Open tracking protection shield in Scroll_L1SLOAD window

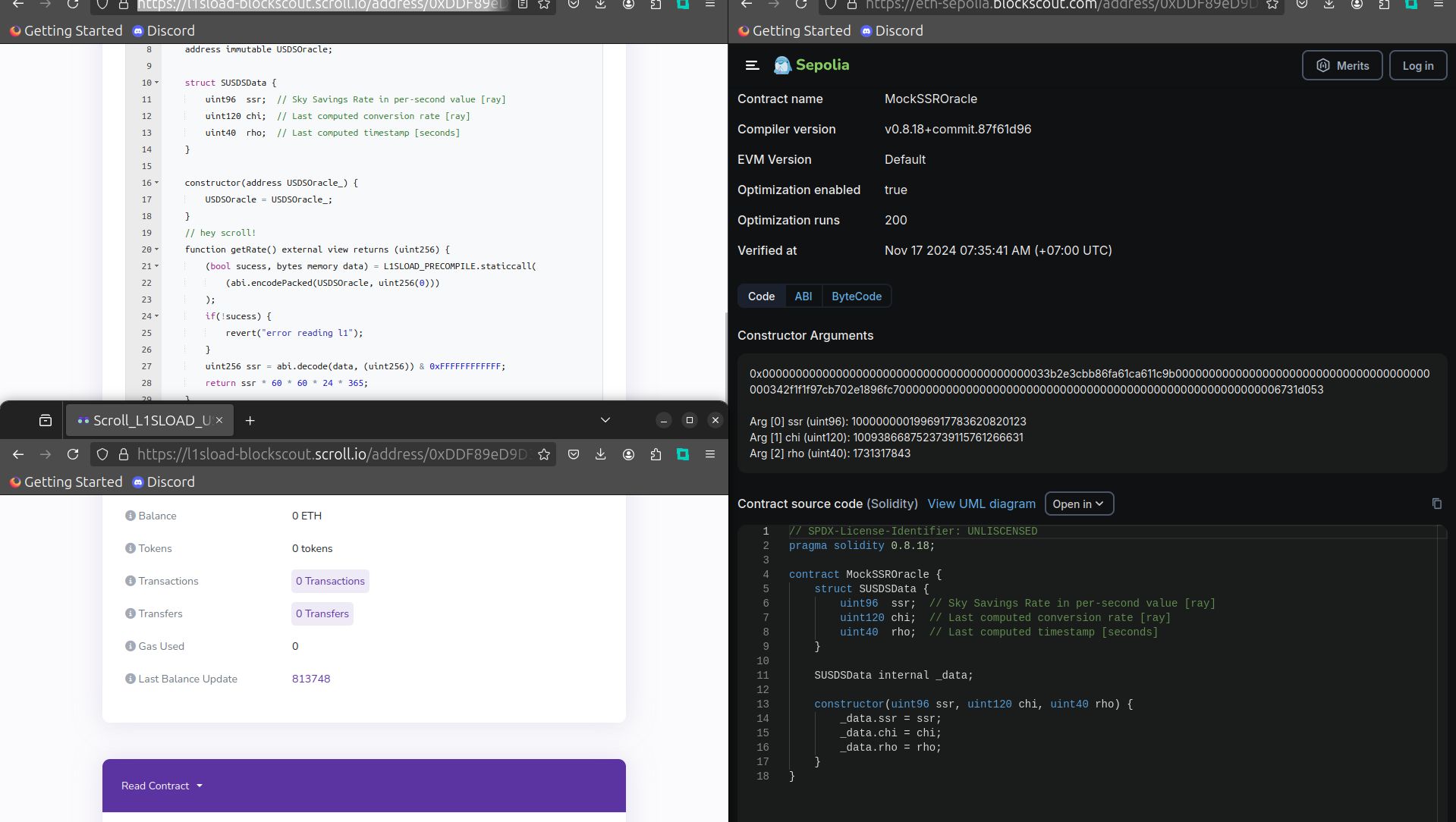[x=103, y=454]
